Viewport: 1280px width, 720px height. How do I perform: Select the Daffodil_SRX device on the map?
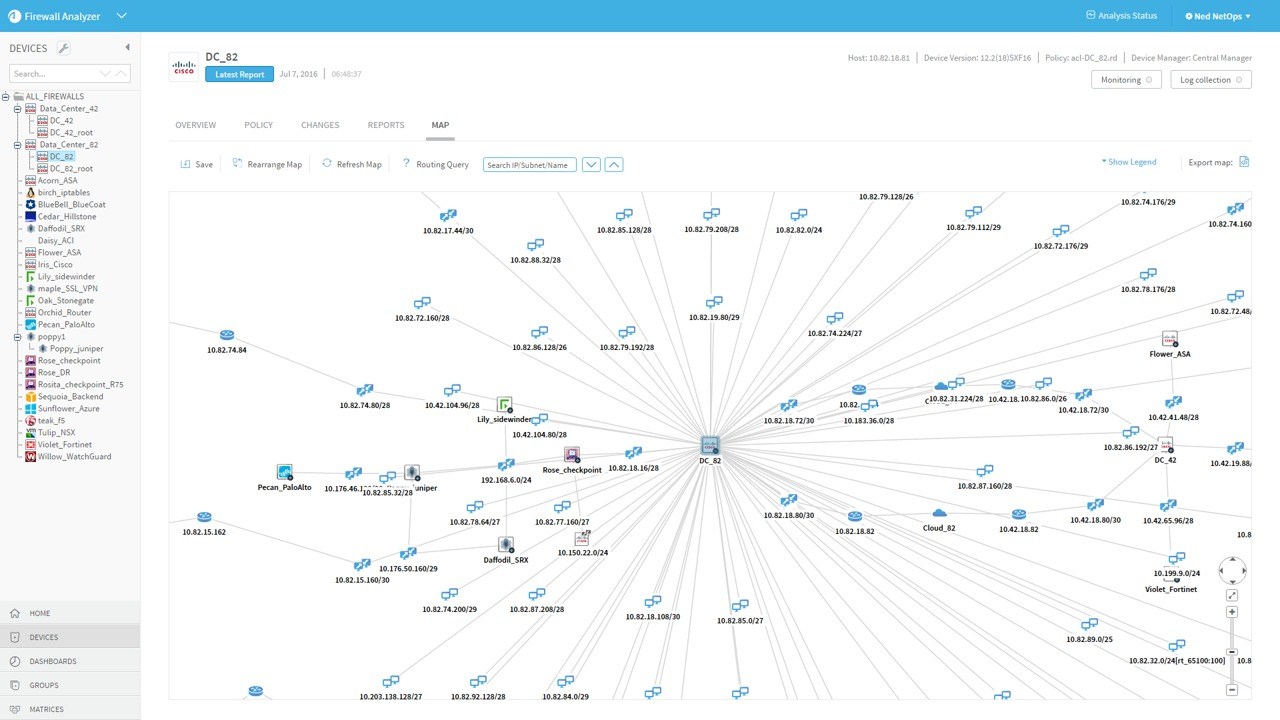tap(505, 546)
